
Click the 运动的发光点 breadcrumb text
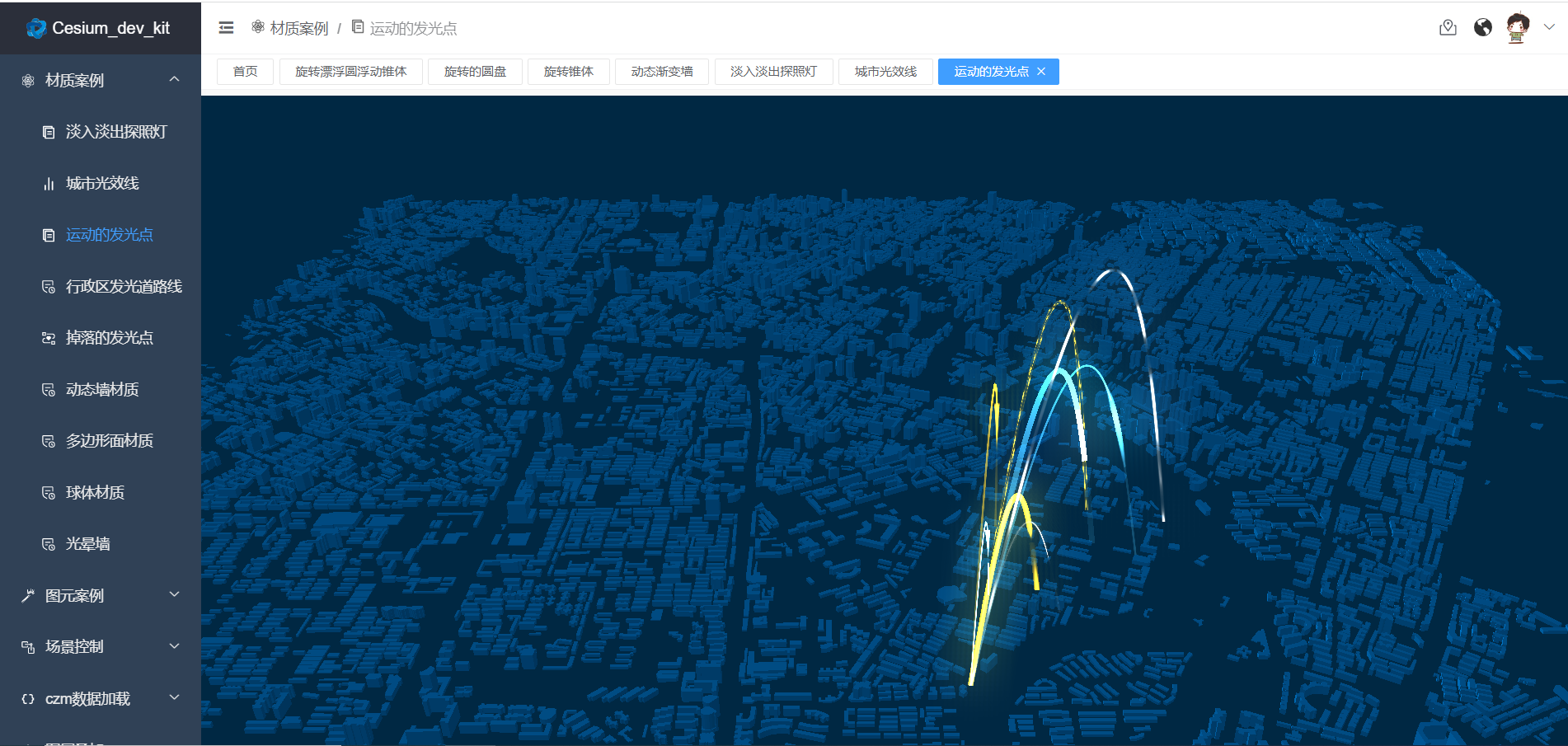pos(413,28)
